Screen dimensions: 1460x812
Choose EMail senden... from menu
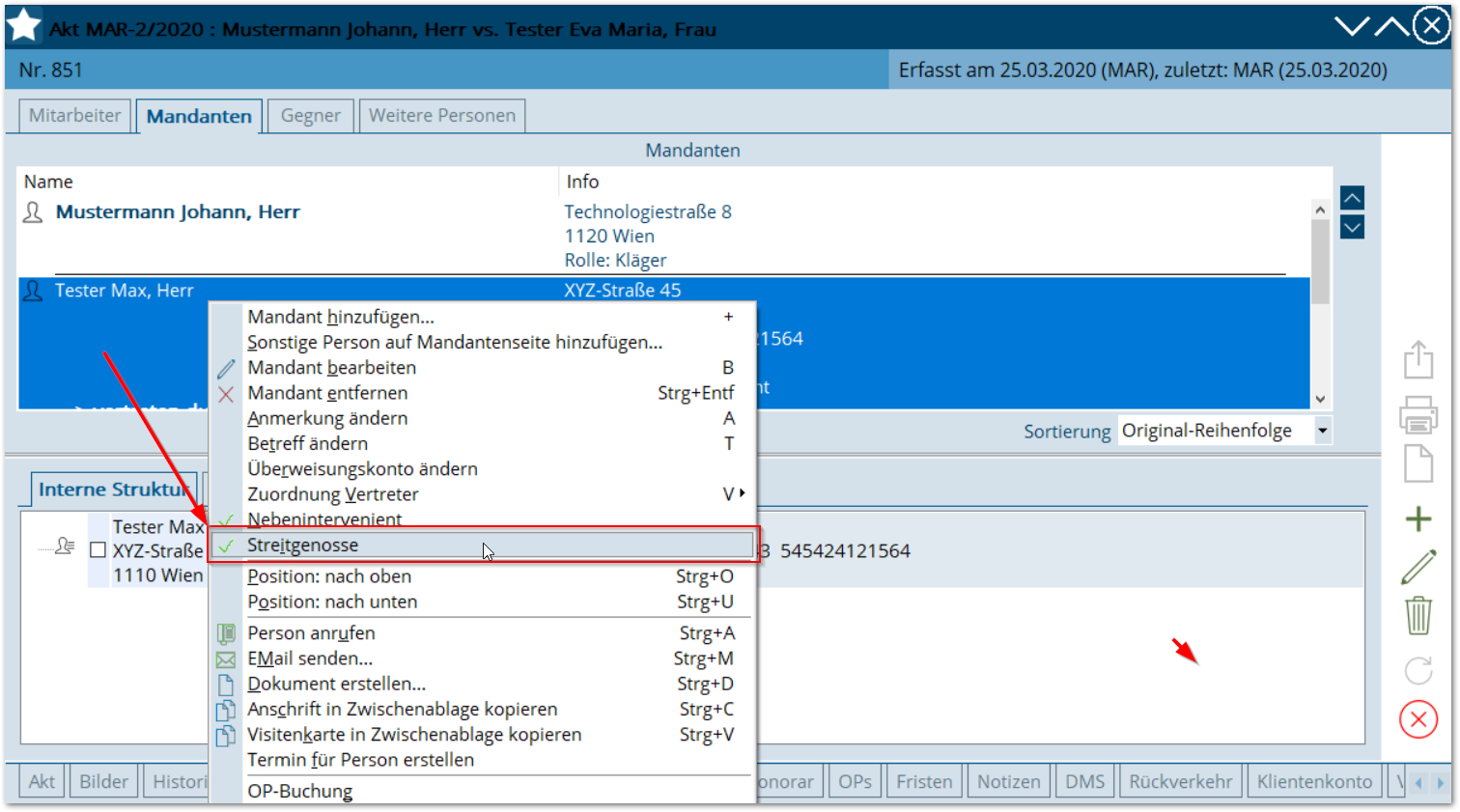tap(483, 658)
